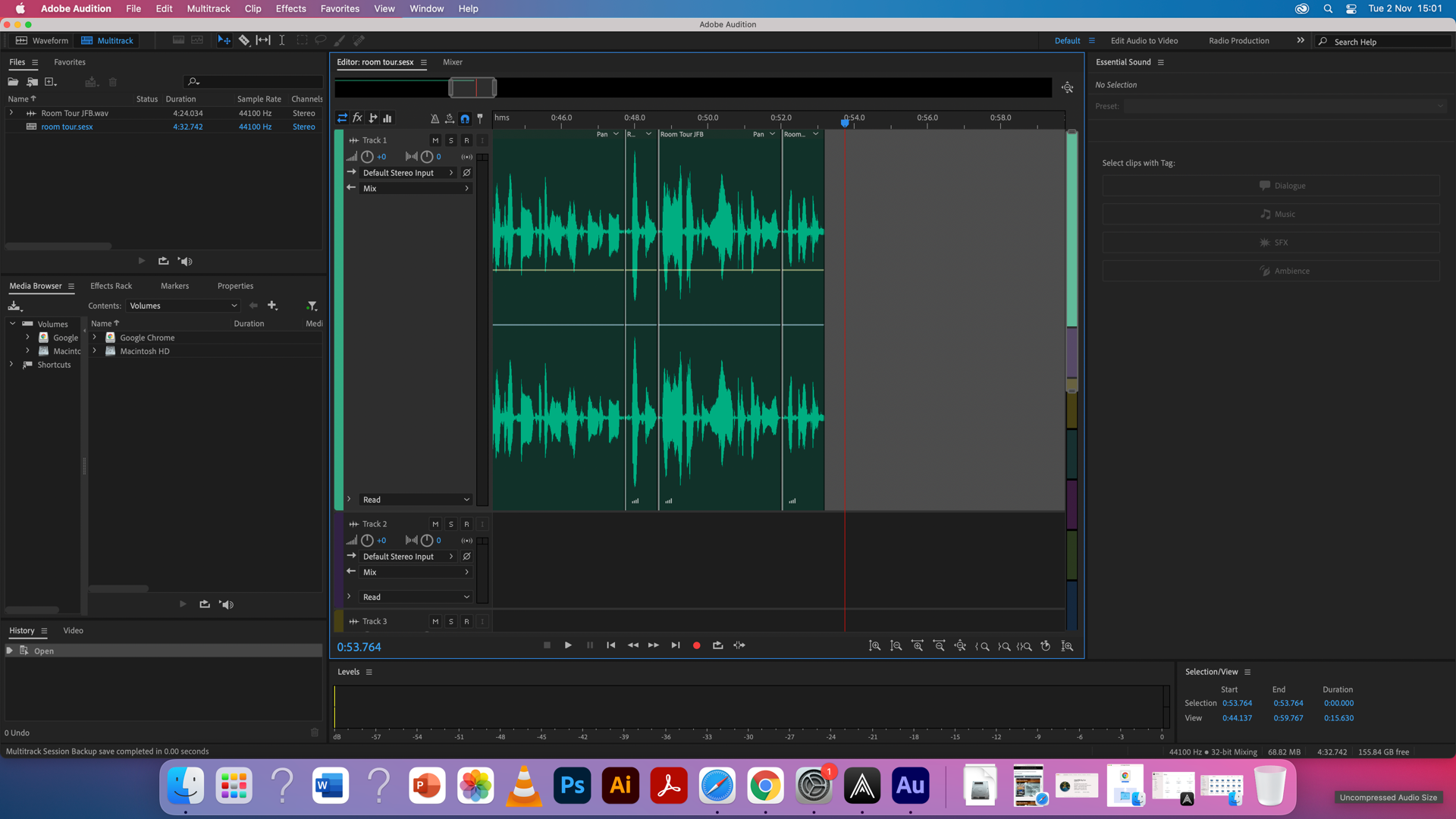Open the Contents Volumes dropdown

(183, 306)
